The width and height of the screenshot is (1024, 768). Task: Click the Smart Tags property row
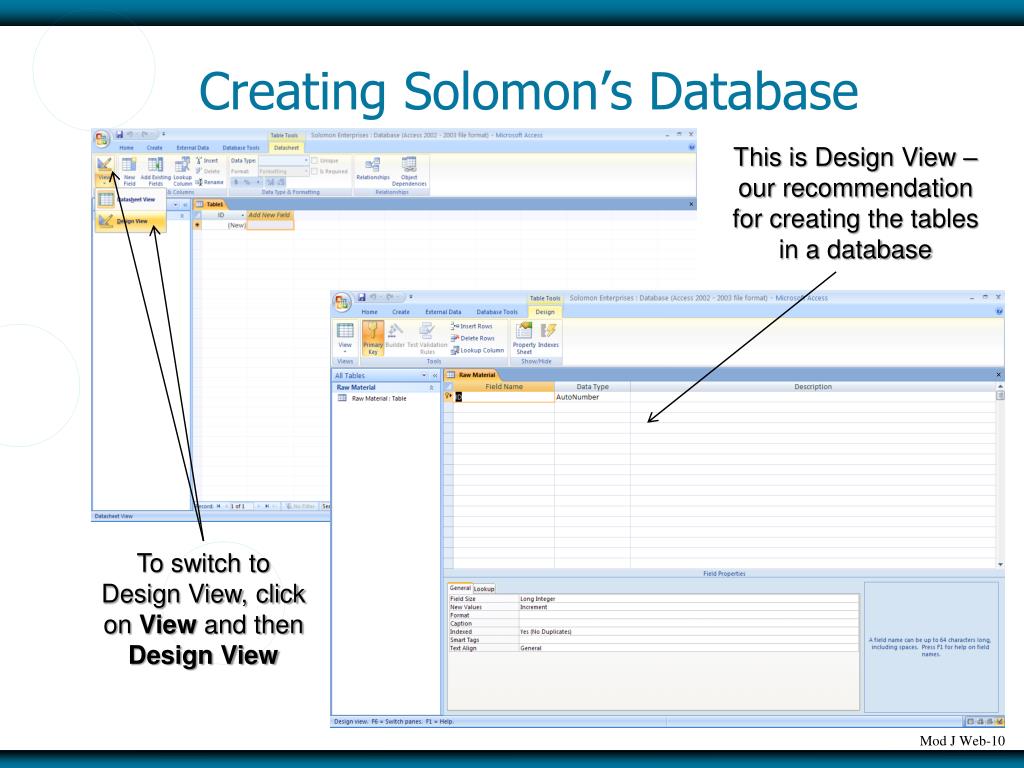pyautogui.click(x=653, y=640)
